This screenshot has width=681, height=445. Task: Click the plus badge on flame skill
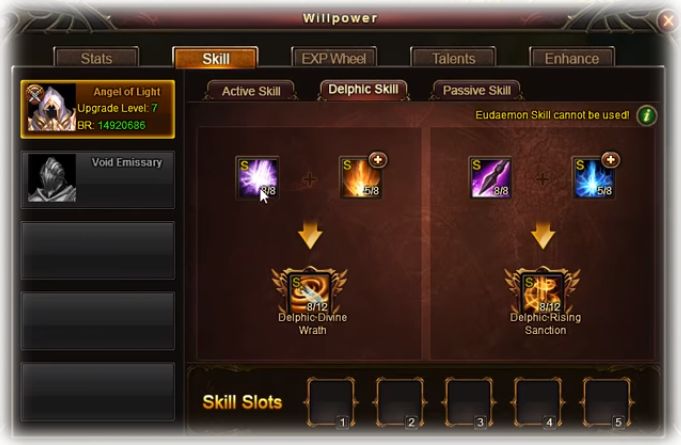(378, 160)
